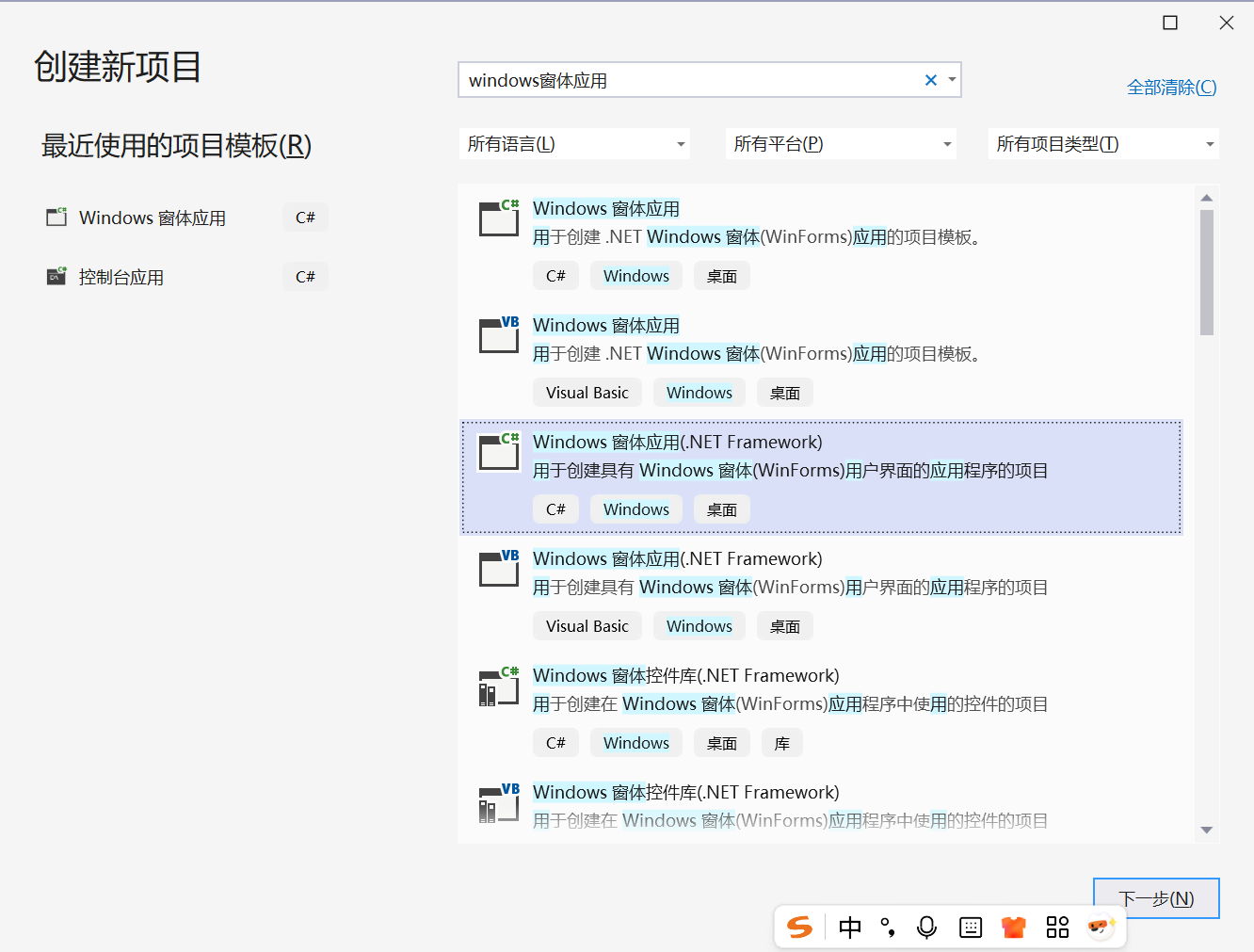
Task: Click 桌面 tag under first template
Action: pos(722,276)
